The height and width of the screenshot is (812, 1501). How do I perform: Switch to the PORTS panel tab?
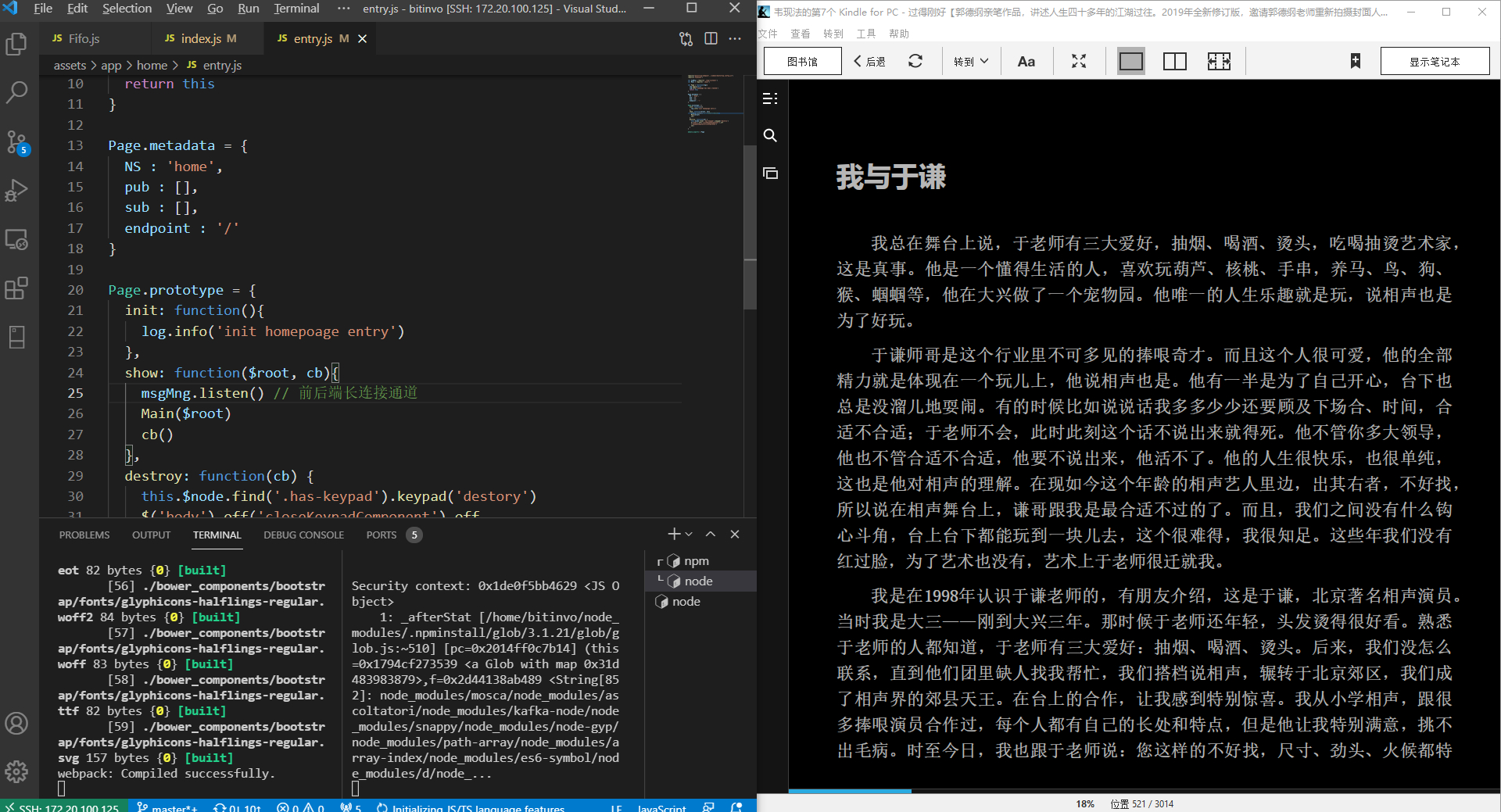click(x=393, y=535)
